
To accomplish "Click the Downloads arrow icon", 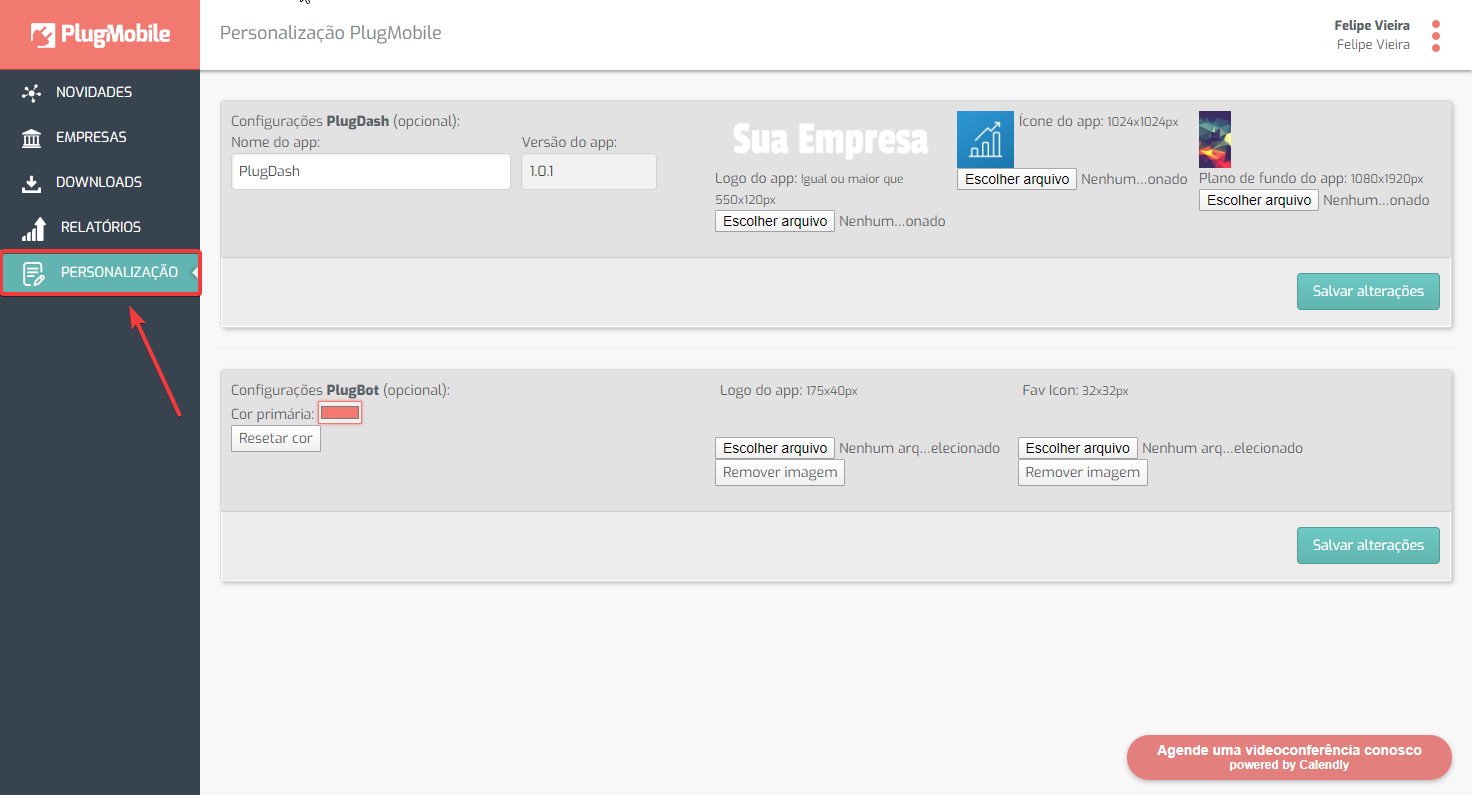I will click(32, 183).
